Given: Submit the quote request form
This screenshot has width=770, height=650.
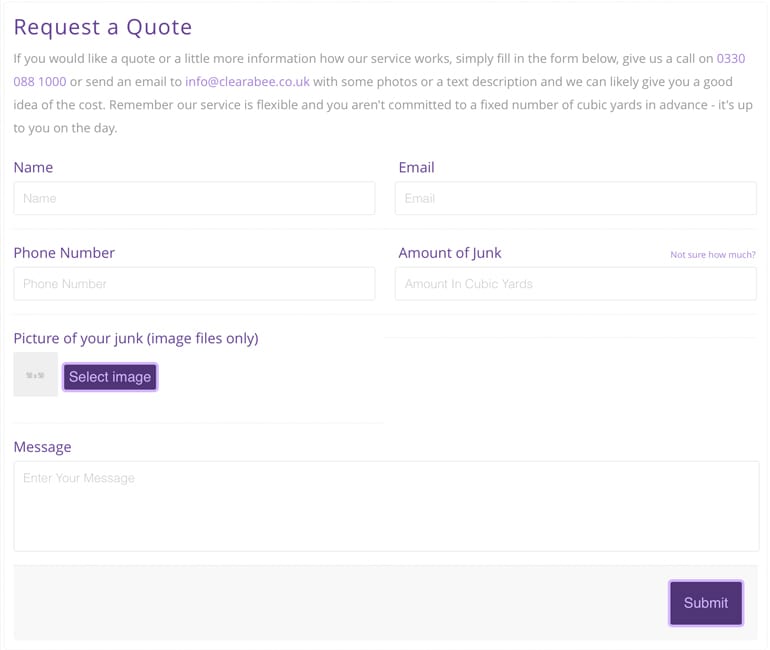Looking at the screenshot, I should click(x=705, y=603).
